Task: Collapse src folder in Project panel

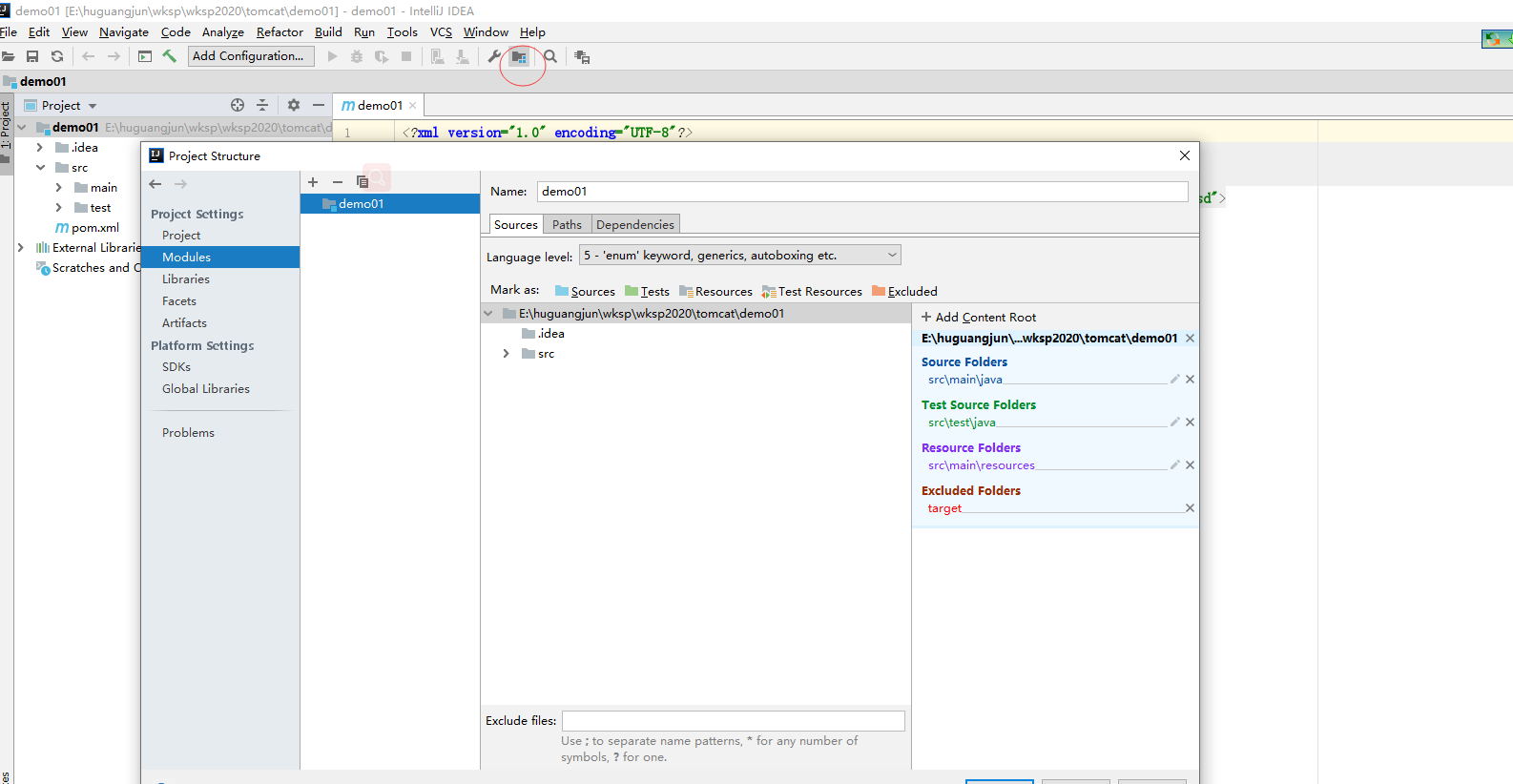Action: point(40,168)
